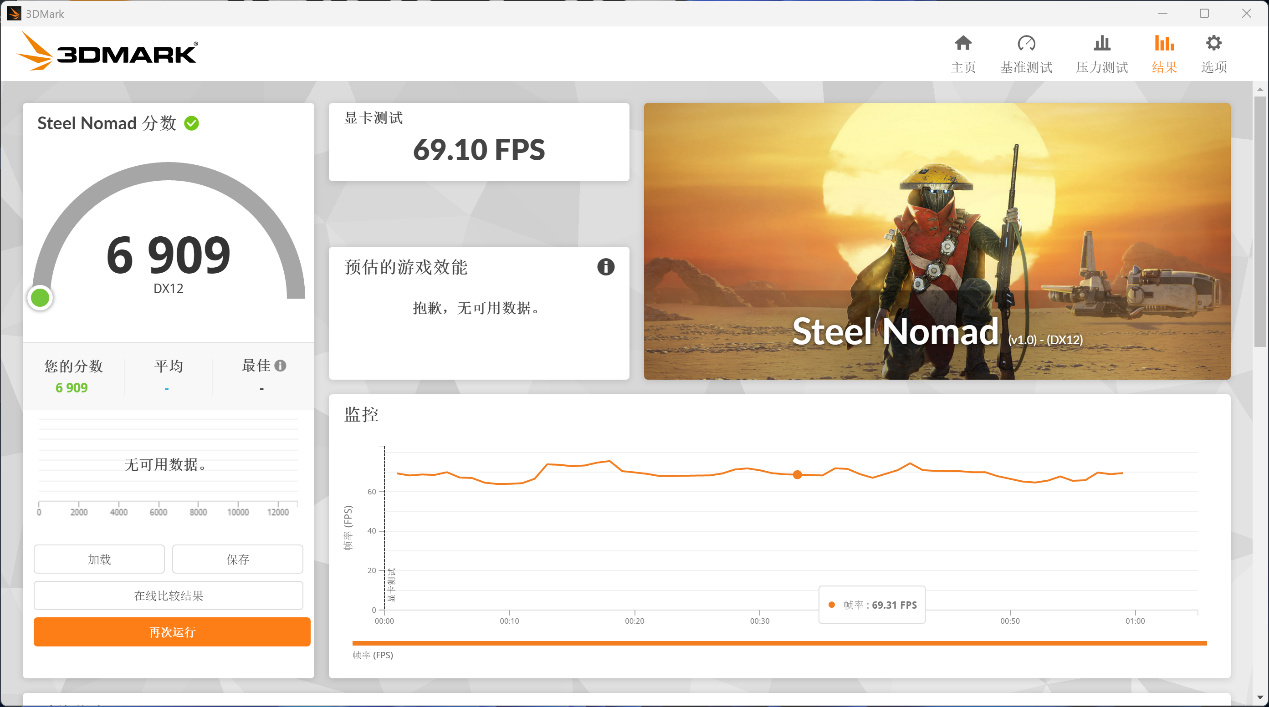The width and height of the screenshot is (1269, 707).
Task: Click the Steel Nomad preview image
Action: (x=937, y=241)
